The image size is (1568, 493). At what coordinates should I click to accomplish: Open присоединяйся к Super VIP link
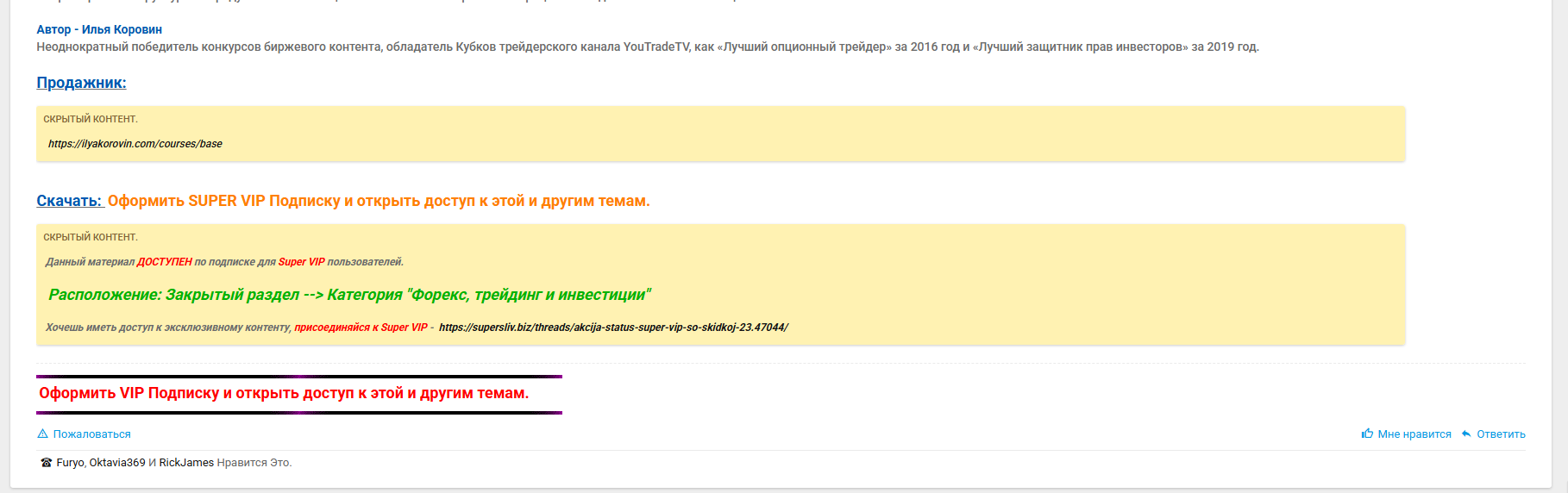click(x=361, y=328)
